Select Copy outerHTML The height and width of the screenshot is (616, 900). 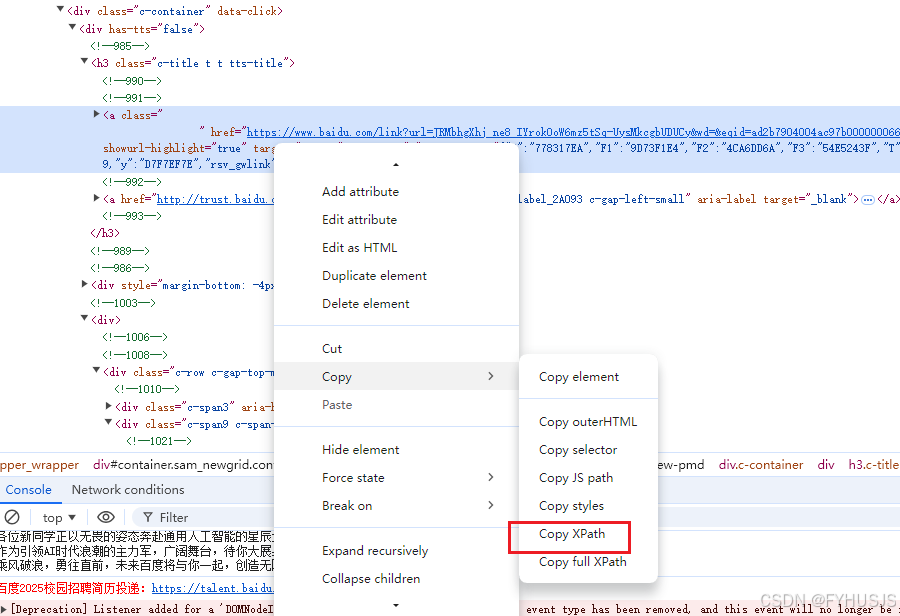(x=588, y=422)
